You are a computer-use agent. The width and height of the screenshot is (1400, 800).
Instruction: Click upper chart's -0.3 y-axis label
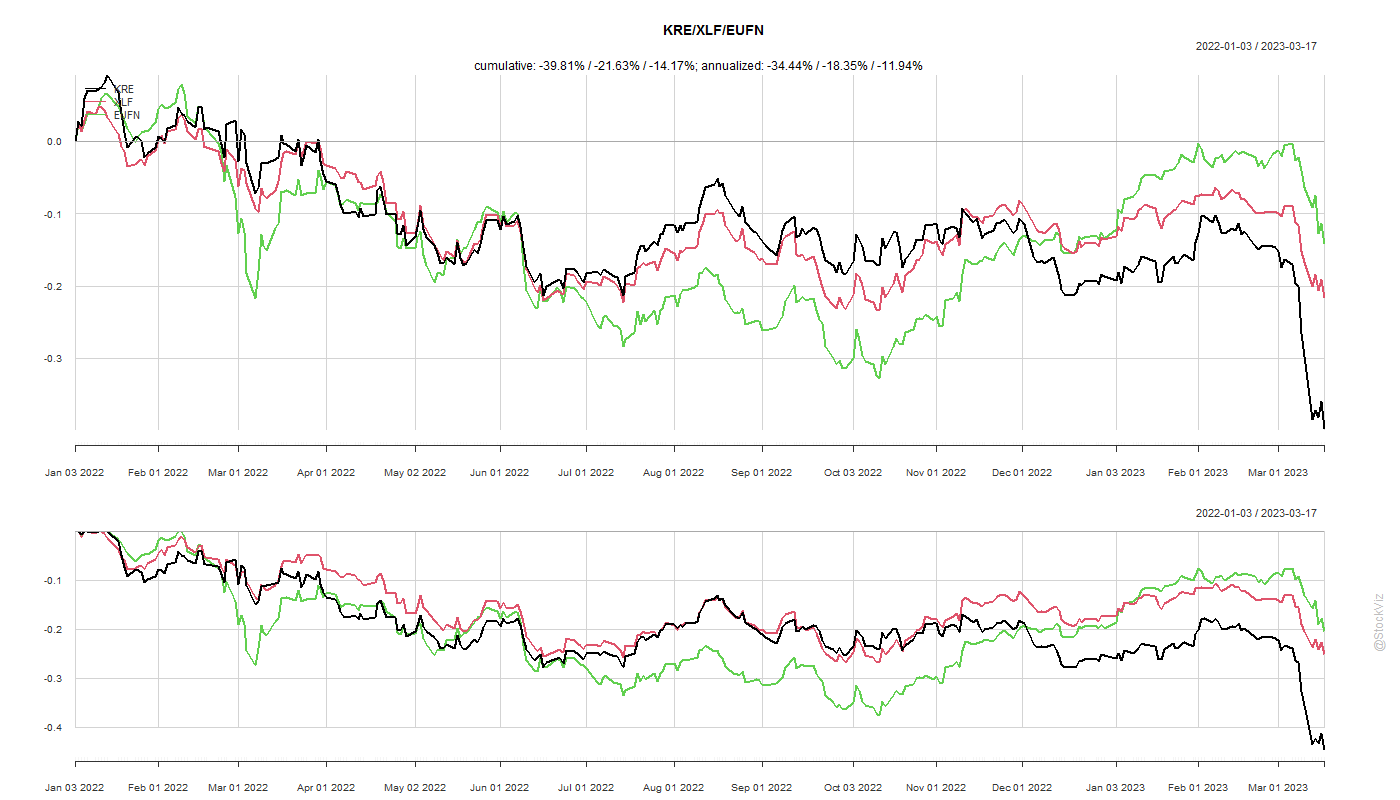[x=52, y=359]
